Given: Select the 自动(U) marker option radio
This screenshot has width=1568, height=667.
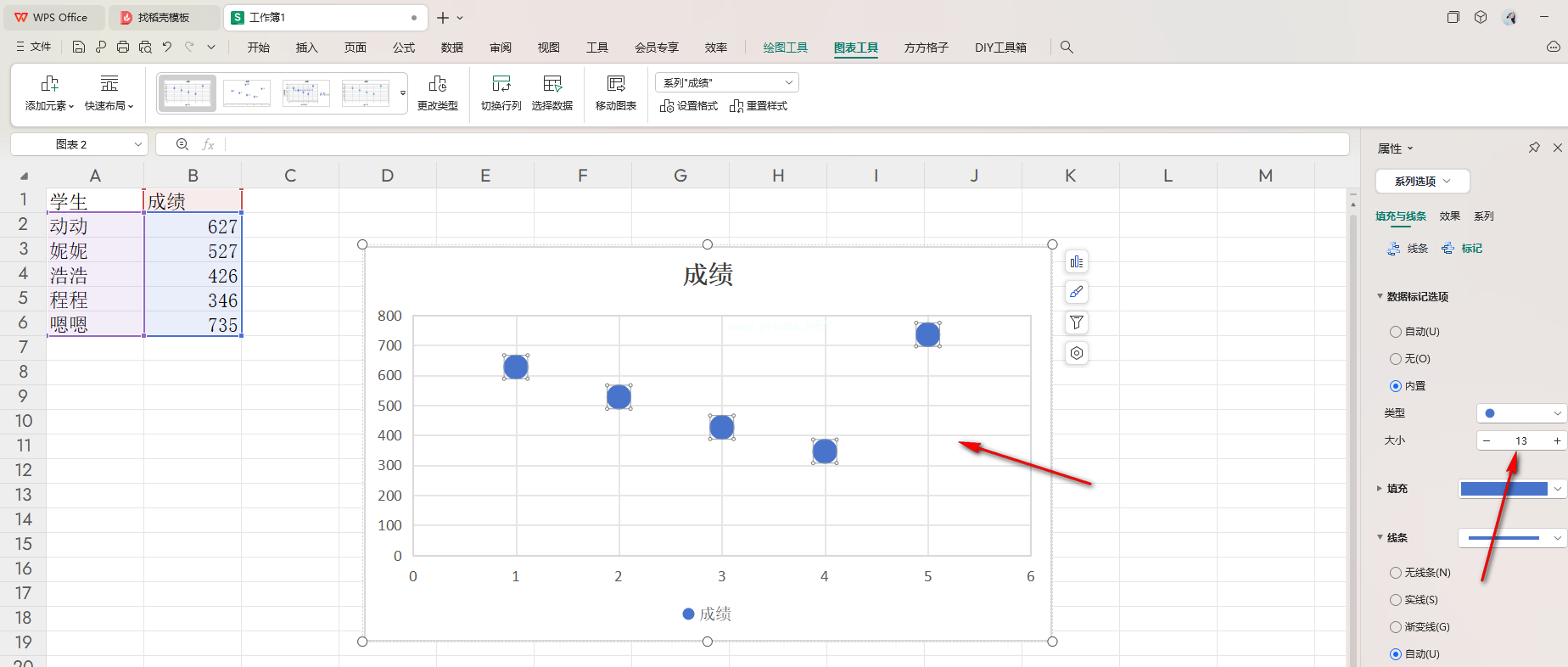Looking at the screenshot, I should click(x=1396, y=332).
